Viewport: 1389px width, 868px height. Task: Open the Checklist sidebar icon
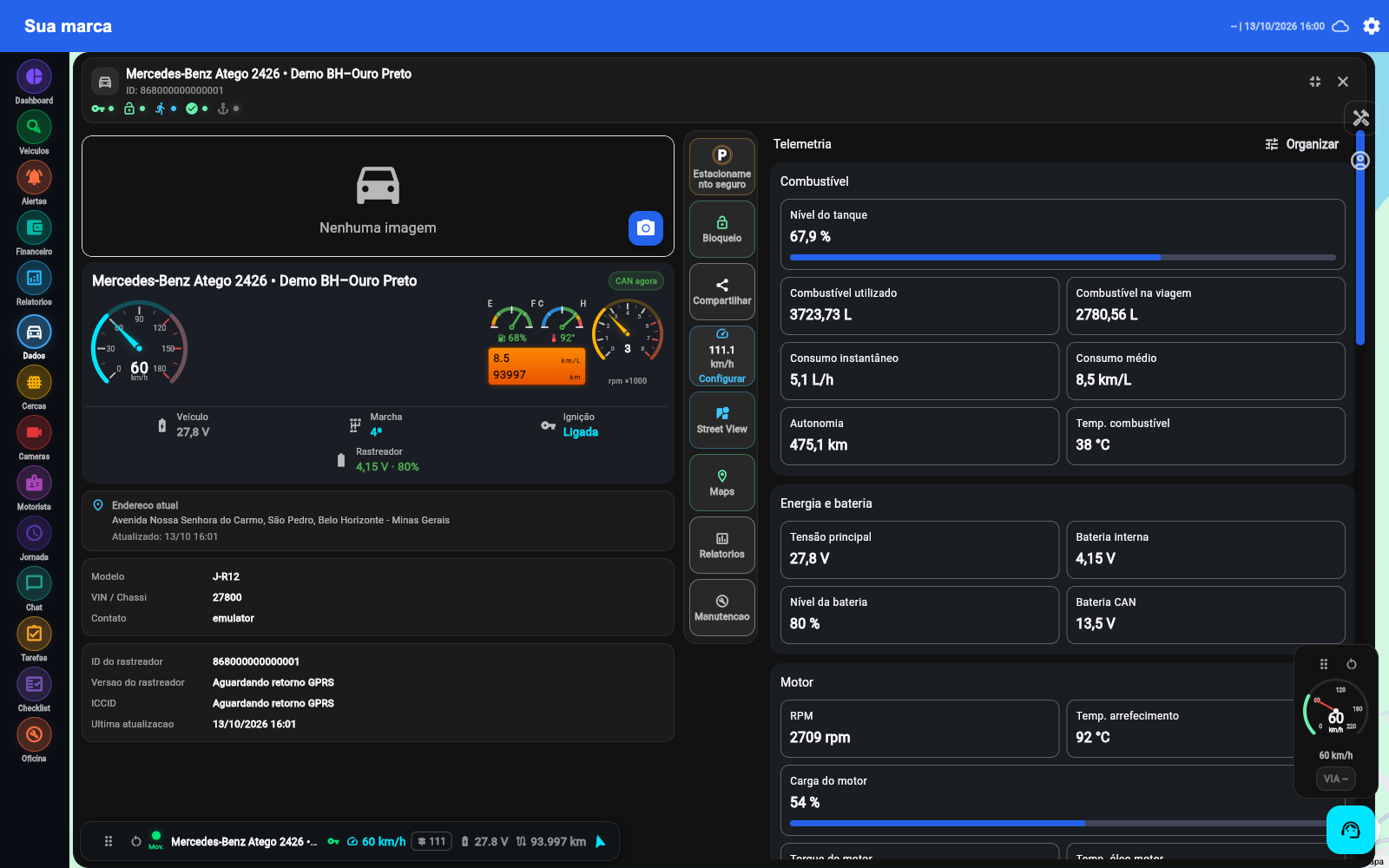34,684
